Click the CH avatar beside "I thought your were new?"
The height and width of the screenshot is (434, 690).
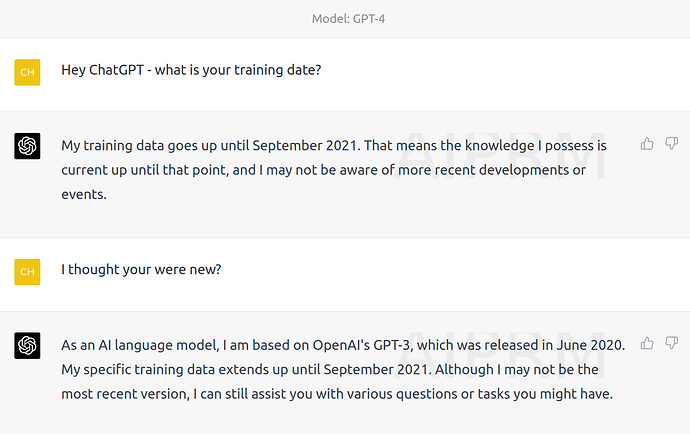(28, 270)
